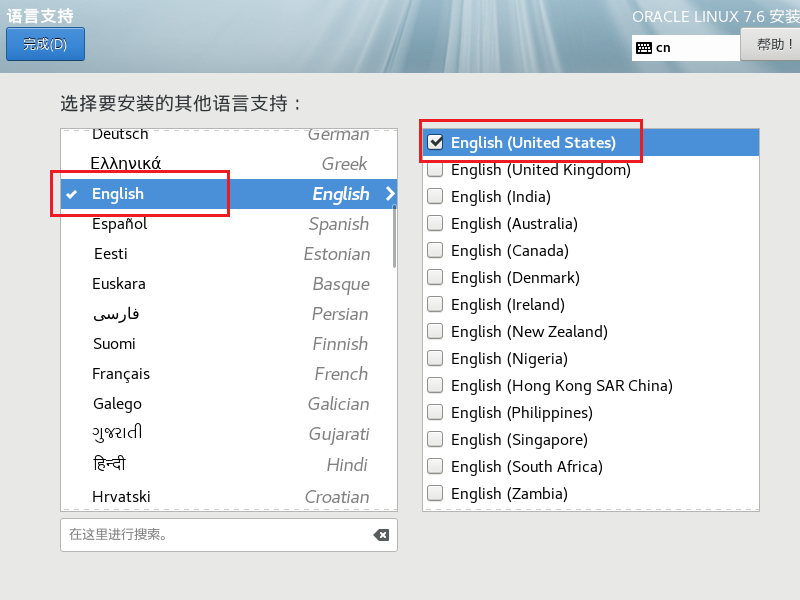This screenshot has width=800, height=600.
Task: Focus the language search input field
Action: click(215, 535)
